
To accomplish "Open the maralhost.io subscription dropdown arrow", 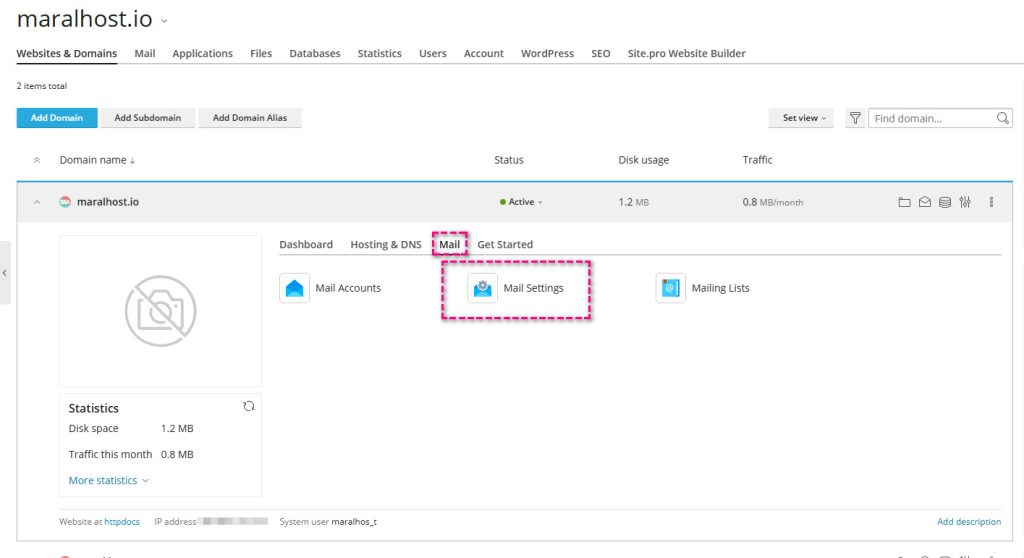I will tap(165, 21).
